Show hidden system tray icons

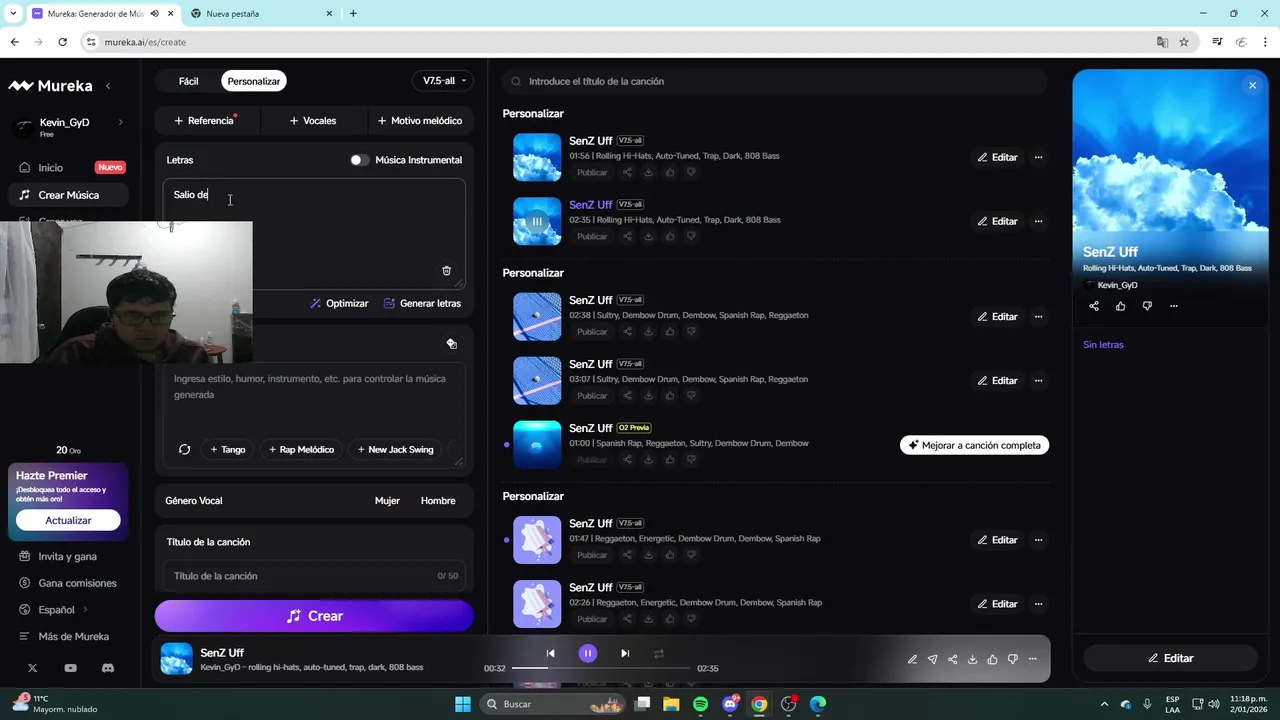tap(1104, 704)
